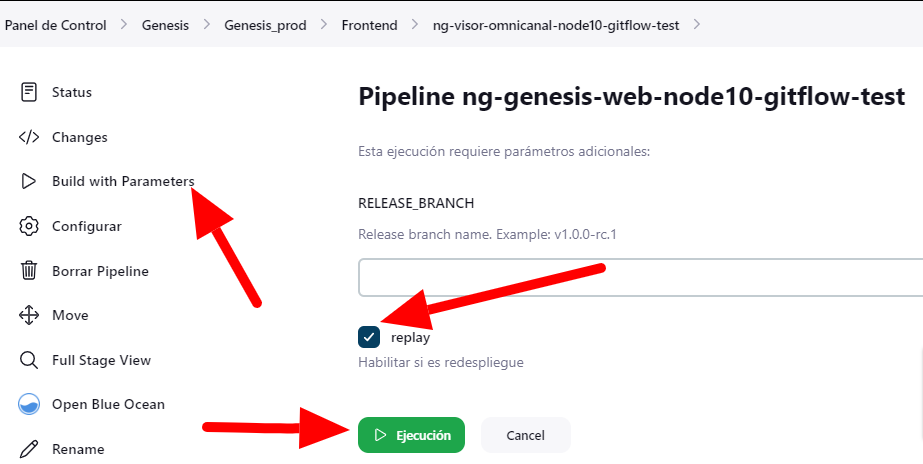
Task: Focus the RELEASE_BRANCH text field
Action: coord(640,277)
